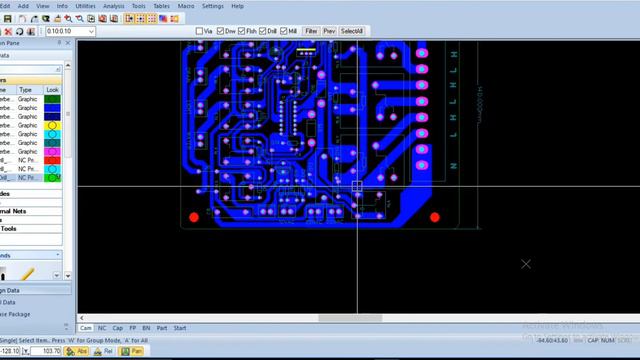Viewport: 640px width, 360px height.
Task: Click the Undo arrow icon
Action: coord(22,19)
